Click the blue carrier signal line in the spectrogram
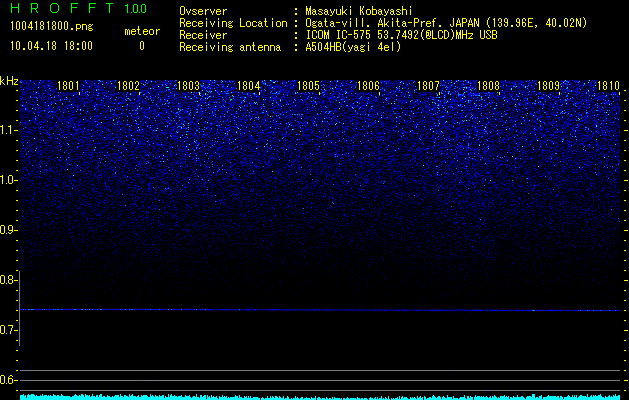The image size is (629, 400). [320, 310]
